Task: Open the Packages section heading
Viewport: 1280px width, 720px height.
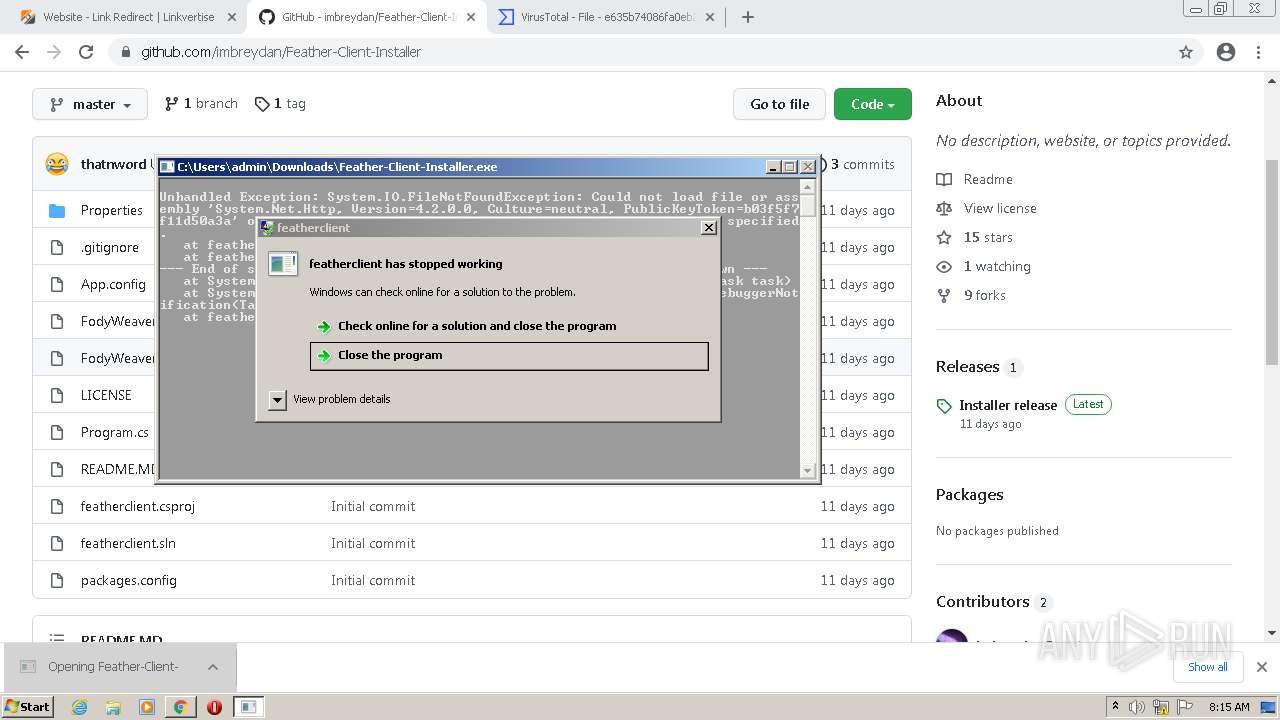Action: pos(969,495)
